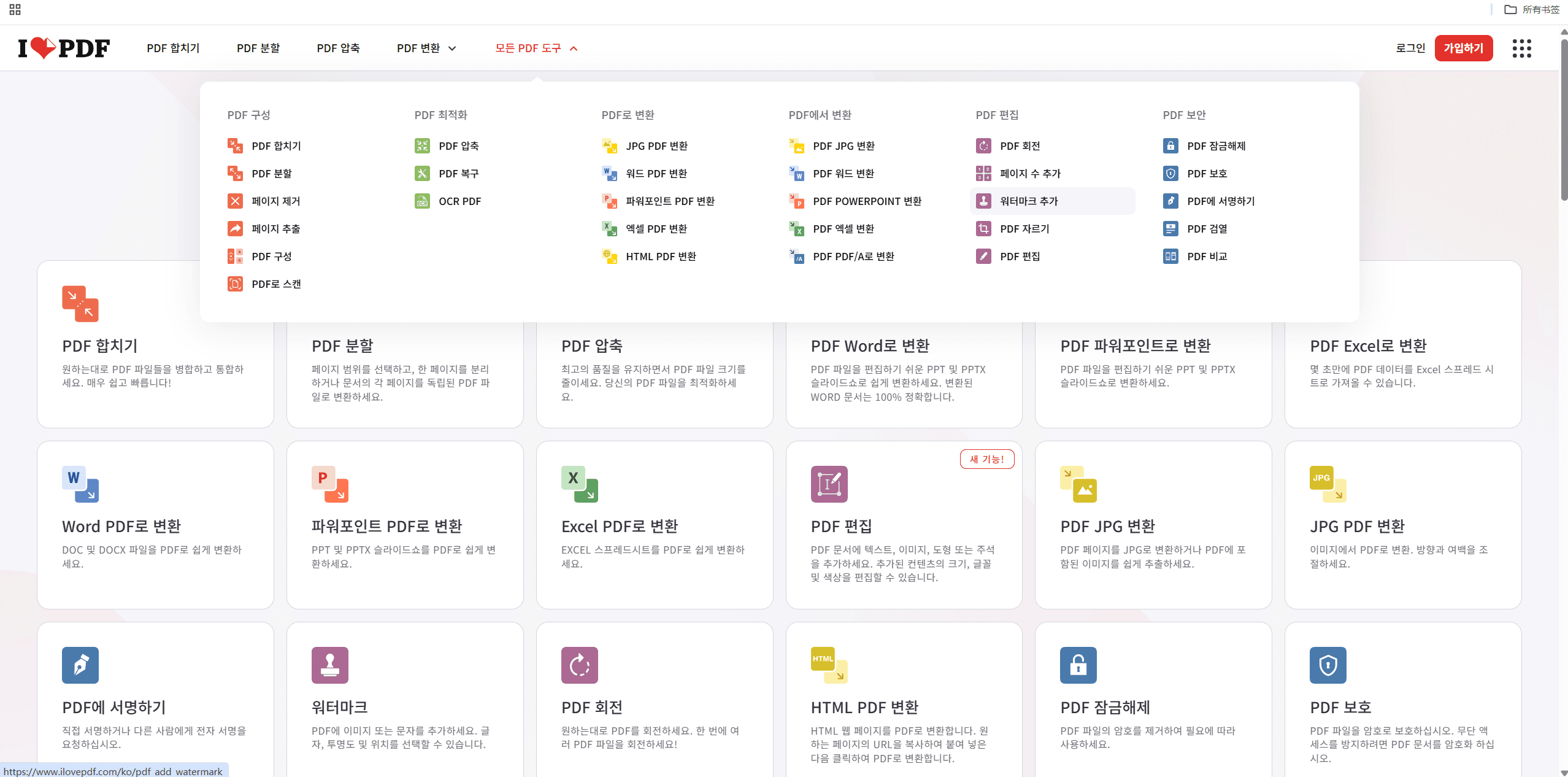1568x777 pixels.
Task: Select 엑셀 PDF 변환 menu entry
Action: click(645, 229)
